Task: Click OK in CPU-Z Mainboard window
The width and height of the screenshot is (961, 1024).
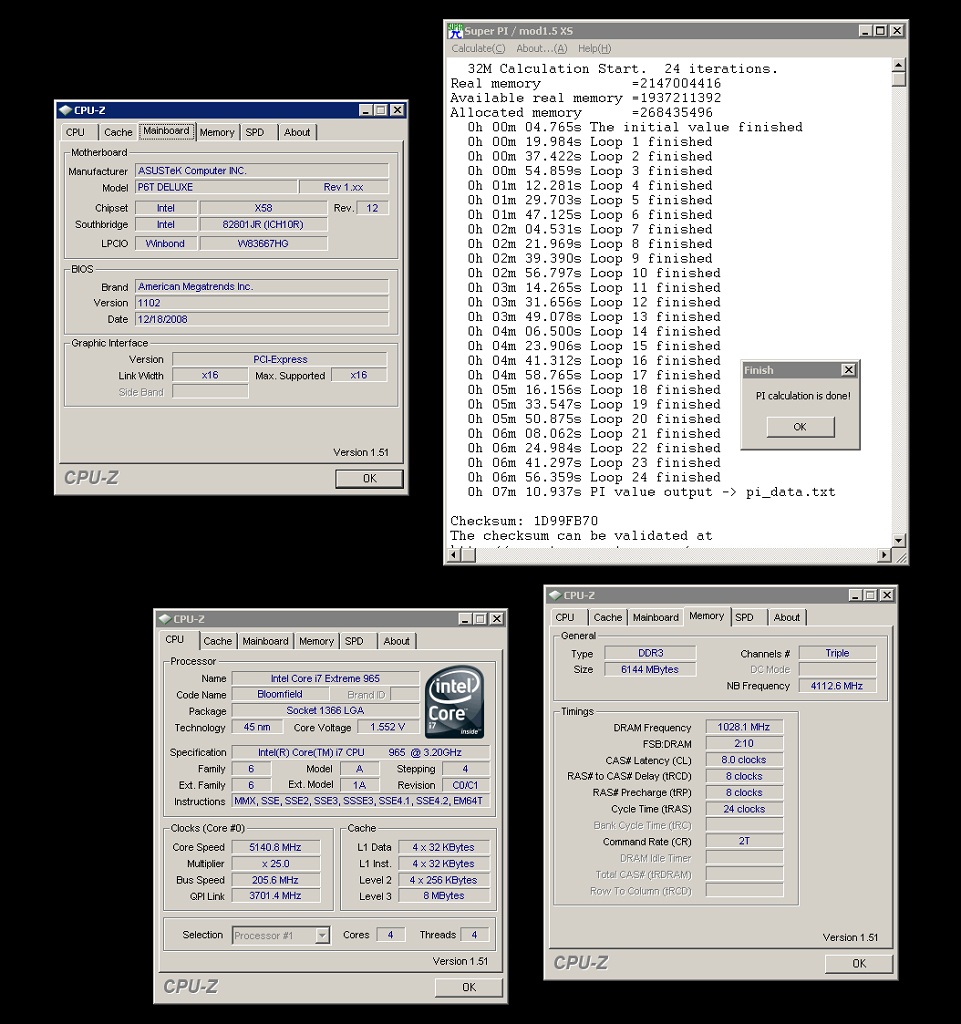Action: tap(370, 478)
